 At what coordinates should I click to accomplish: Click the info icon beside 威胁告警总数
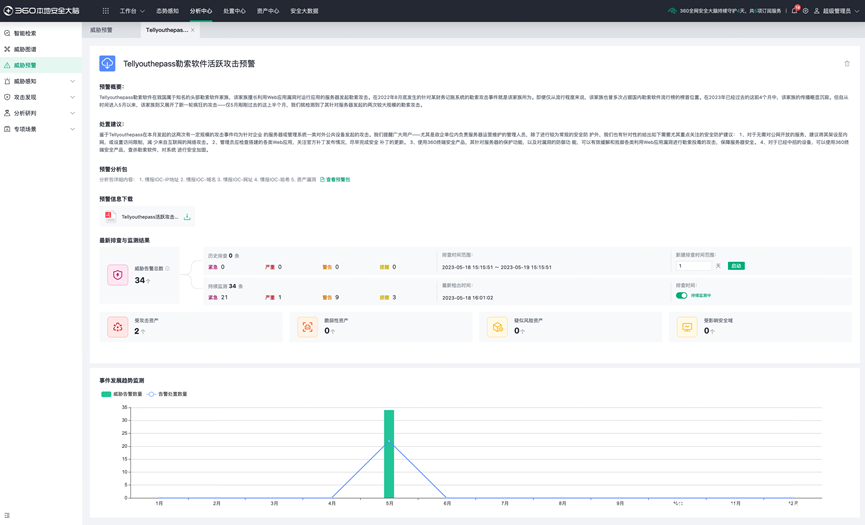tap(168, 269)
